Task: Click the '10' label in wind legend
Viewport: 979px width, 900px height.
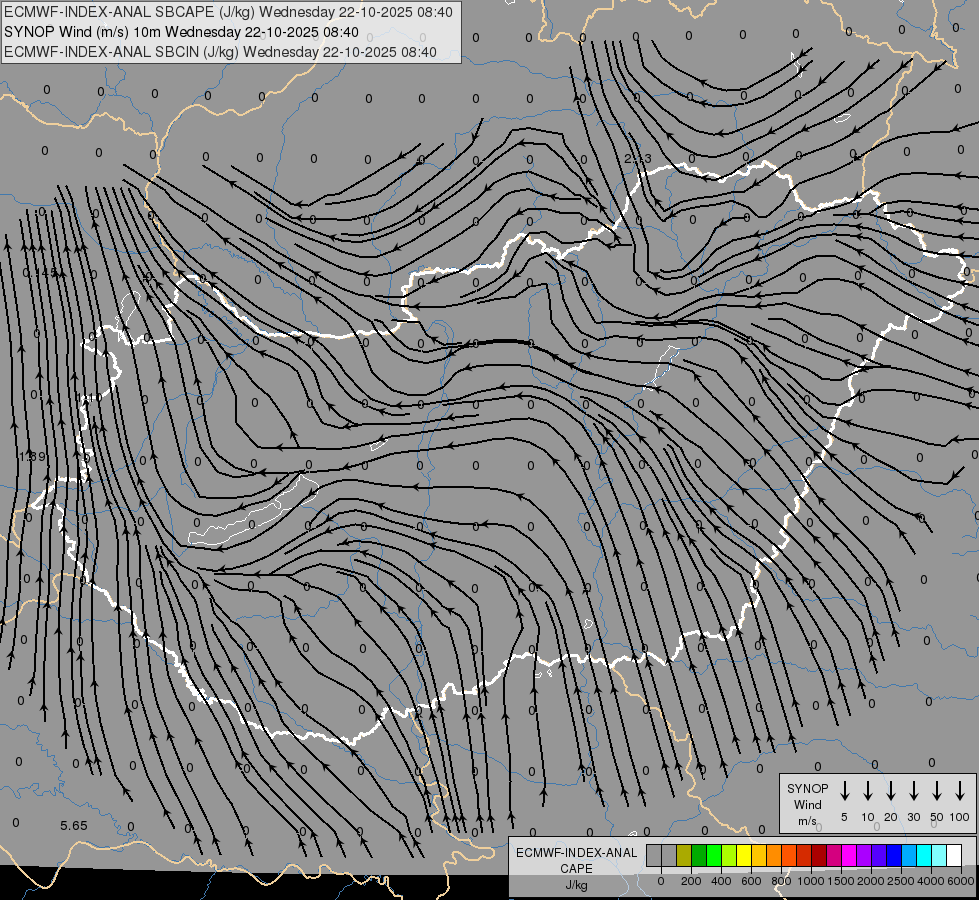Action: click(868, 817)
